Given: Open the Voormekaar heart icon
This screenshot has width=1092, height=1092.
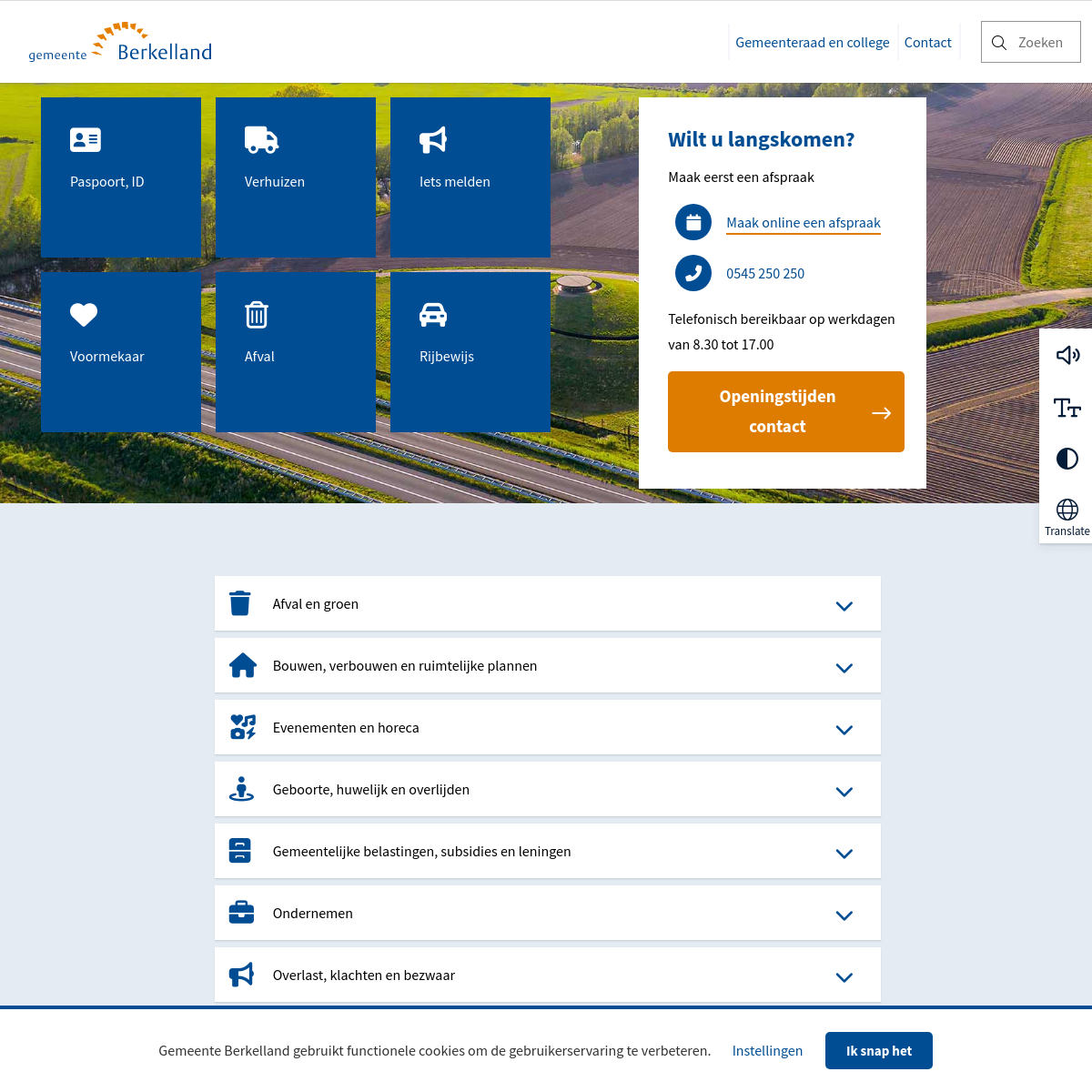Looking at the screenshot, I should point(84,314).
